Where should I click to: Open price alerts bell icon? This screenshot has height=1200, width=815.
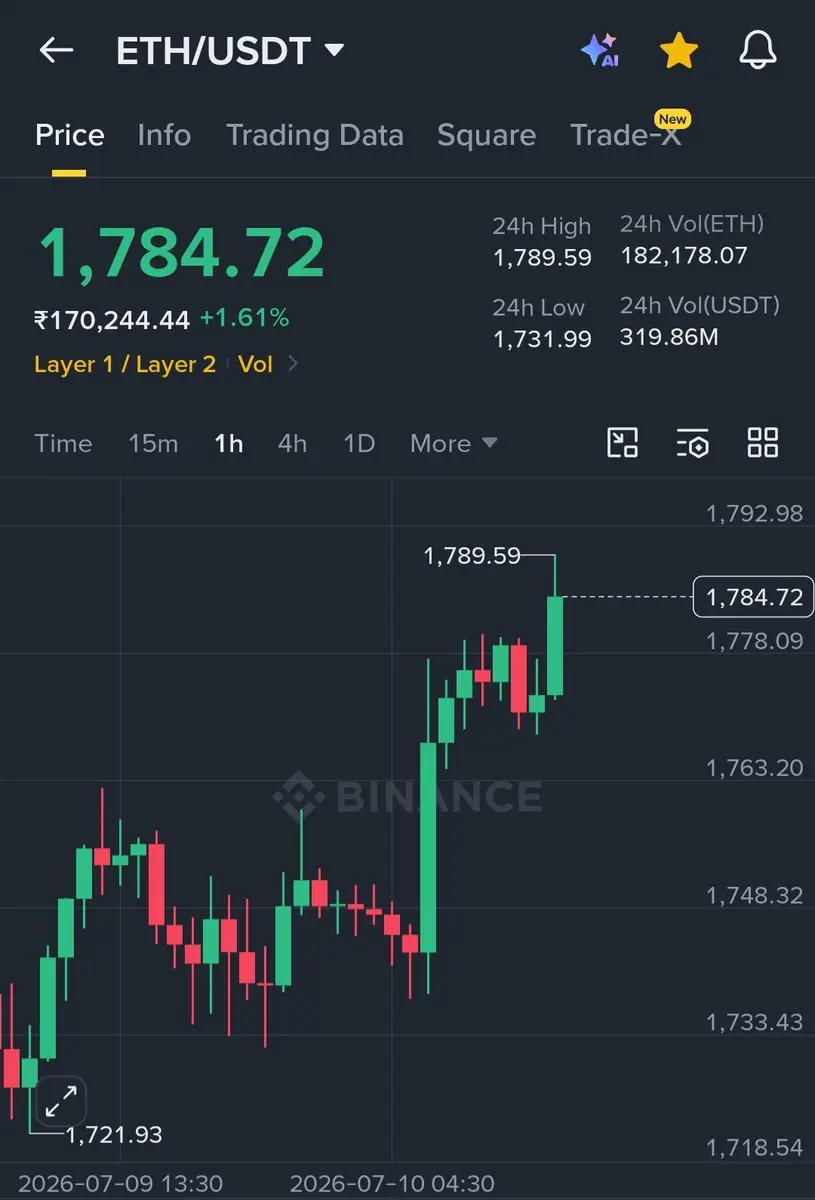[x=758, y=50]
